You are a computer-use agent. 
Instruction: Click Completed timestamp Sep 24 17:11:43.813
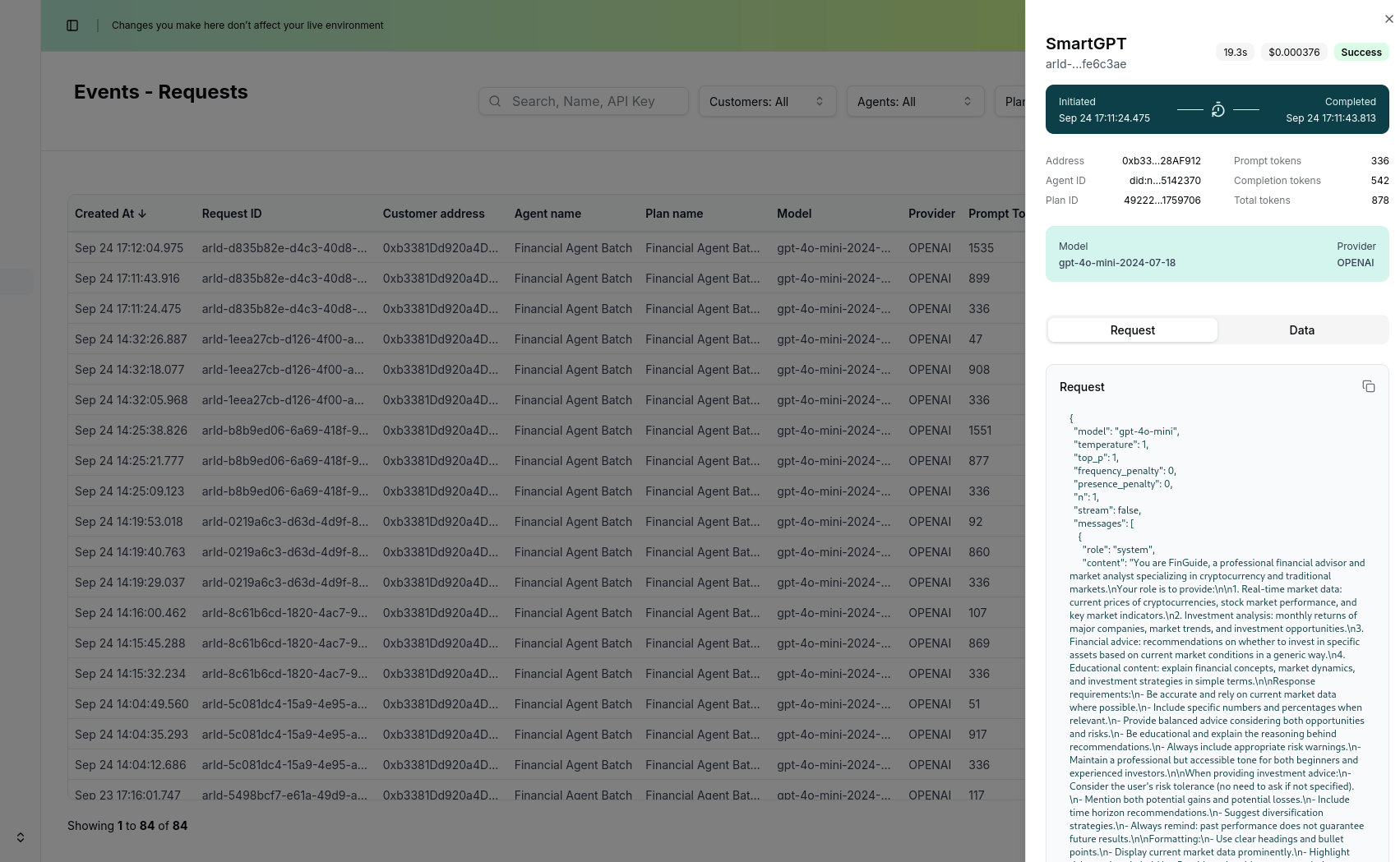click(1330, 118)
